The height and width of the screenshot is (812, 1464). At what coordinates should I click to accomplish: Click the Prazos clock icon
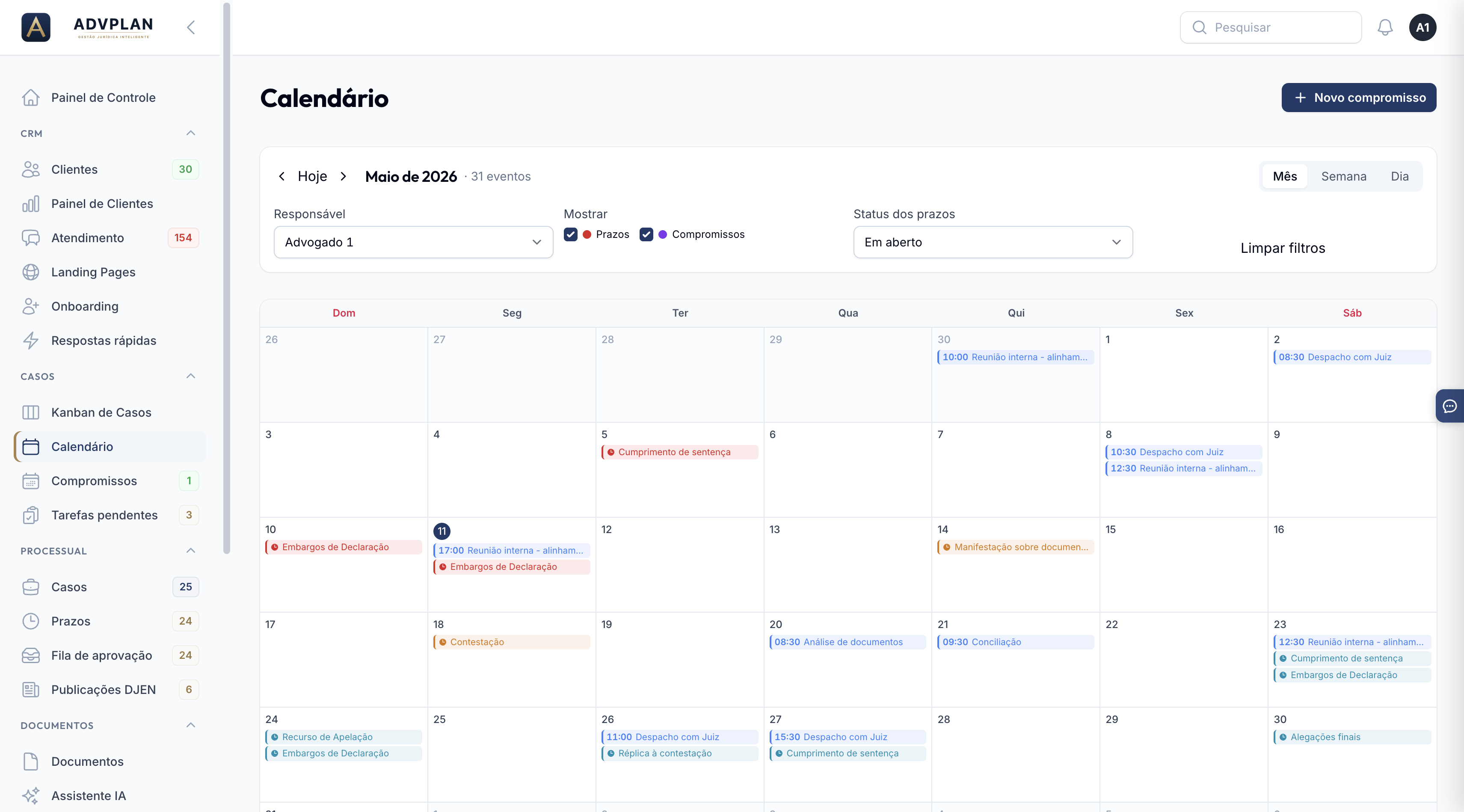pos(31,621)
